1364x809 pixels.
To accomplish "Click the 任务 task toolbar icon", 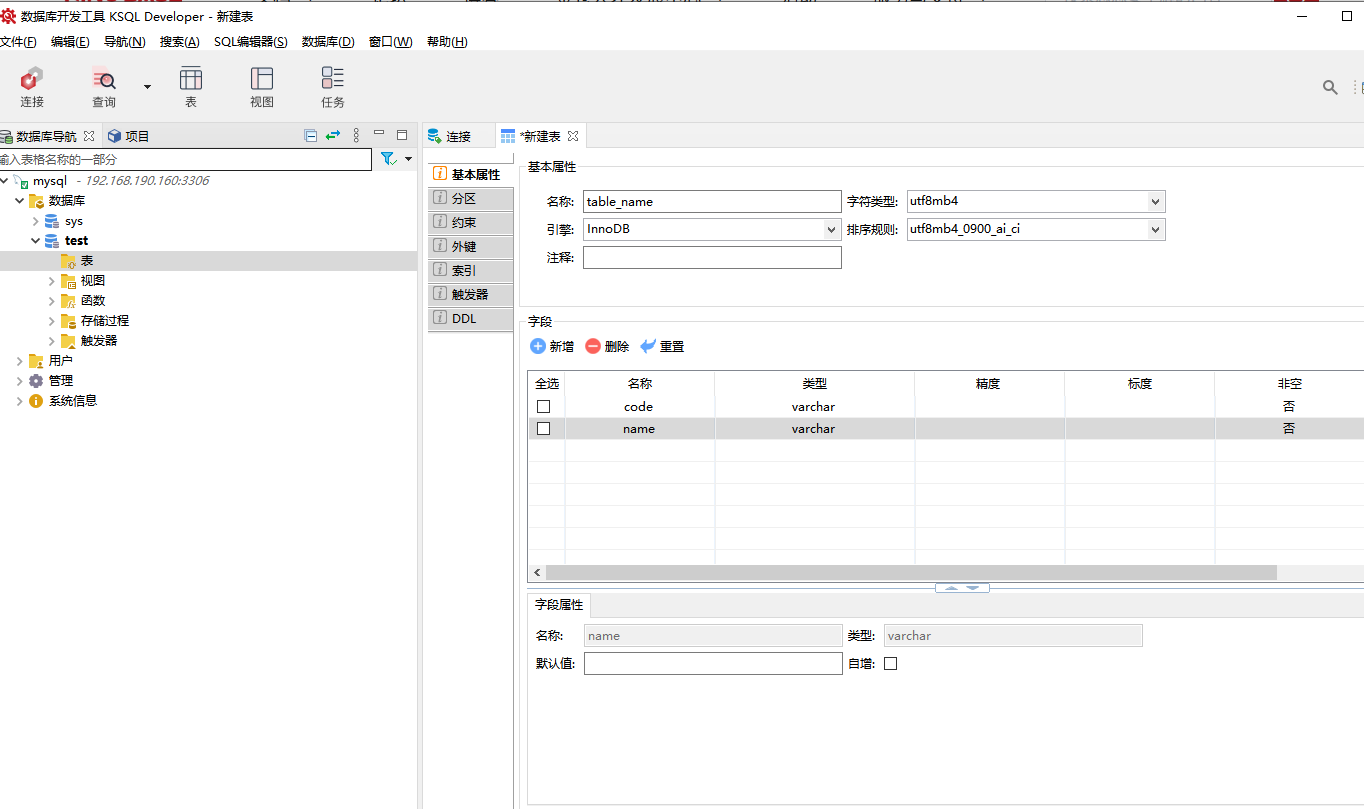I will [x=333, y=86].
